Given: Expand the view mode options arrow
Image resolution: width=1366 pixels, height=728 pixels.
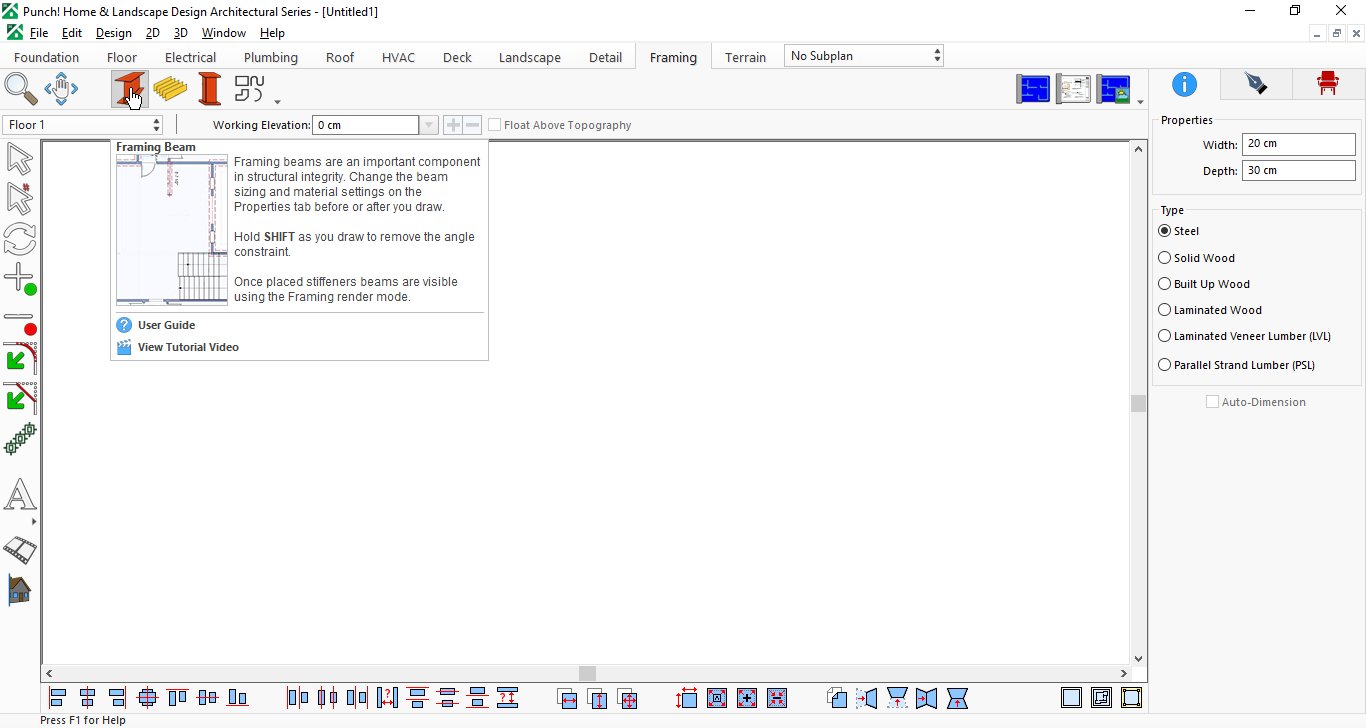Looking at the screenshot, I should 1140,101.
